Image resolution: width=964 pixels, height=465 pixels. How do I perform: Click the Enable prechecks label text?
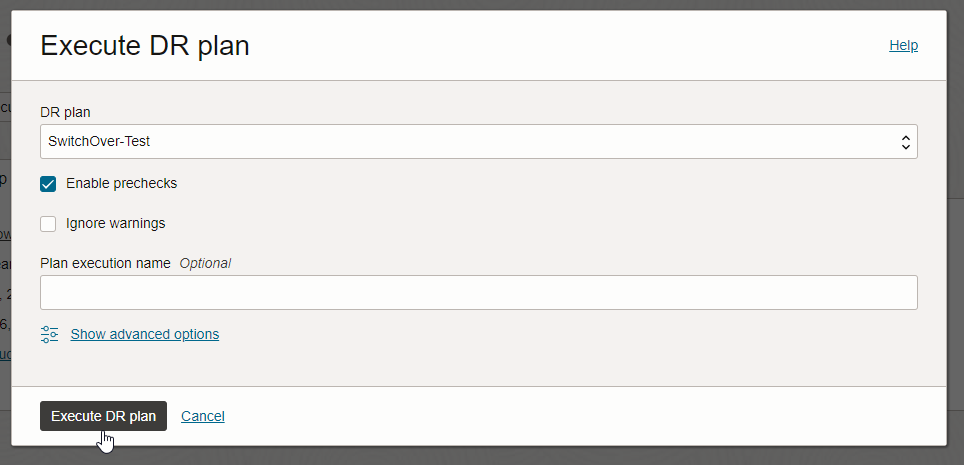tap(121, 184)
